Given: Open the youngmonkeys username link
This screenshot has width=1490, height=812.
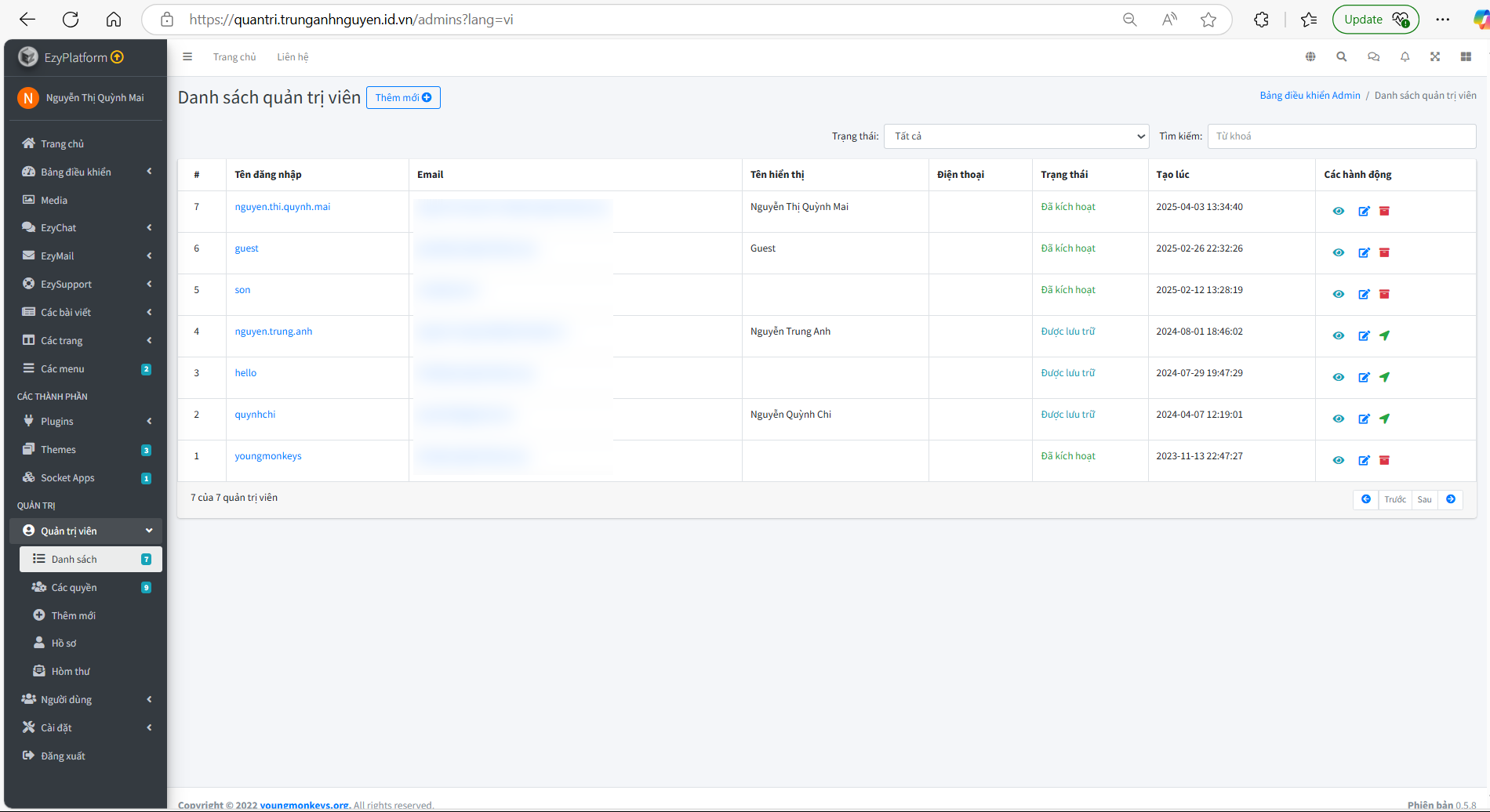Looking at the screenshot, I should pos(268,456).
